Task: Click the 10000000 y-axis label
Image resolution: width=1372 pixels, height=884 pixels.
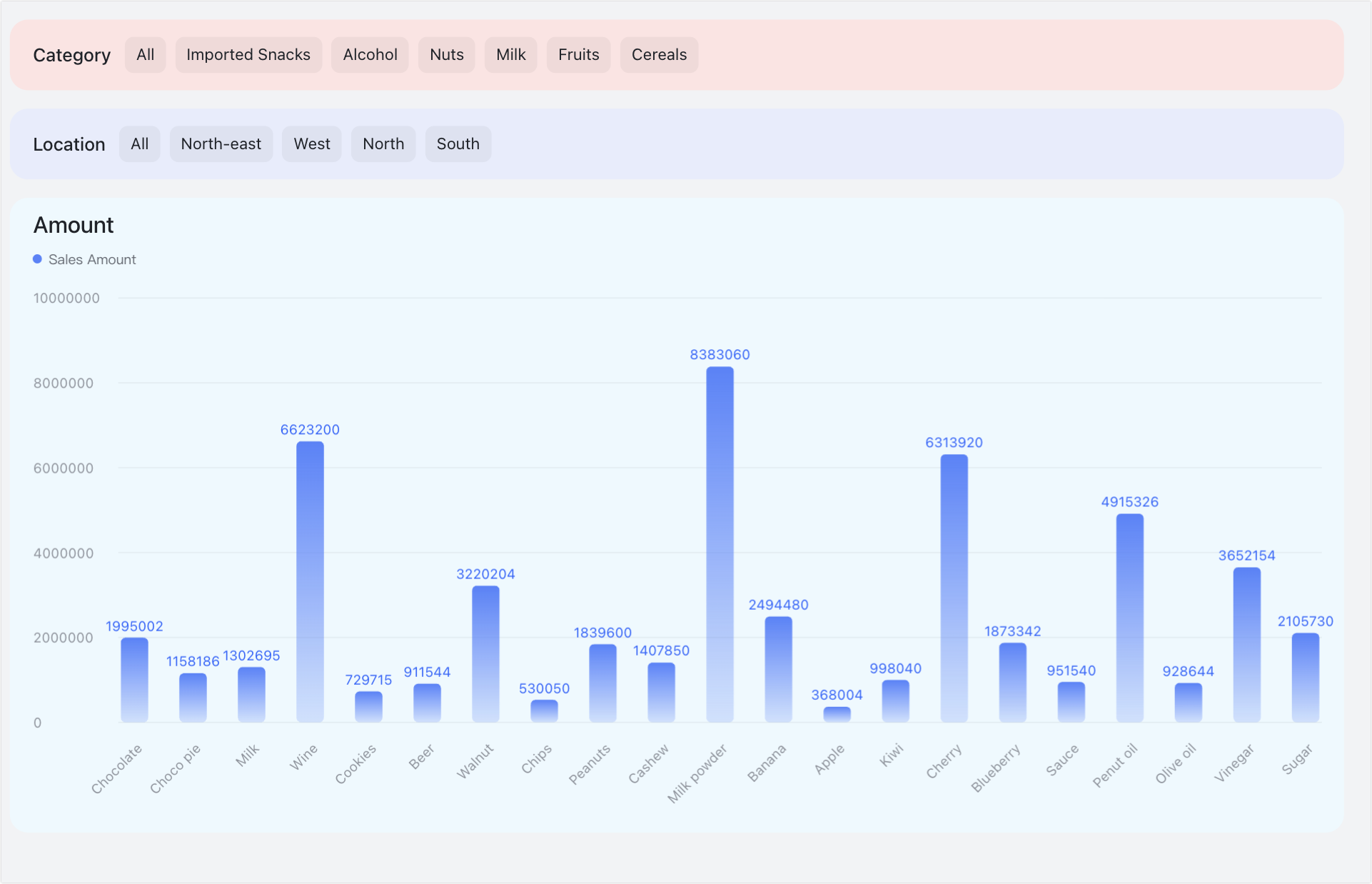Action: pyautogui.click(x=66, y=298)
